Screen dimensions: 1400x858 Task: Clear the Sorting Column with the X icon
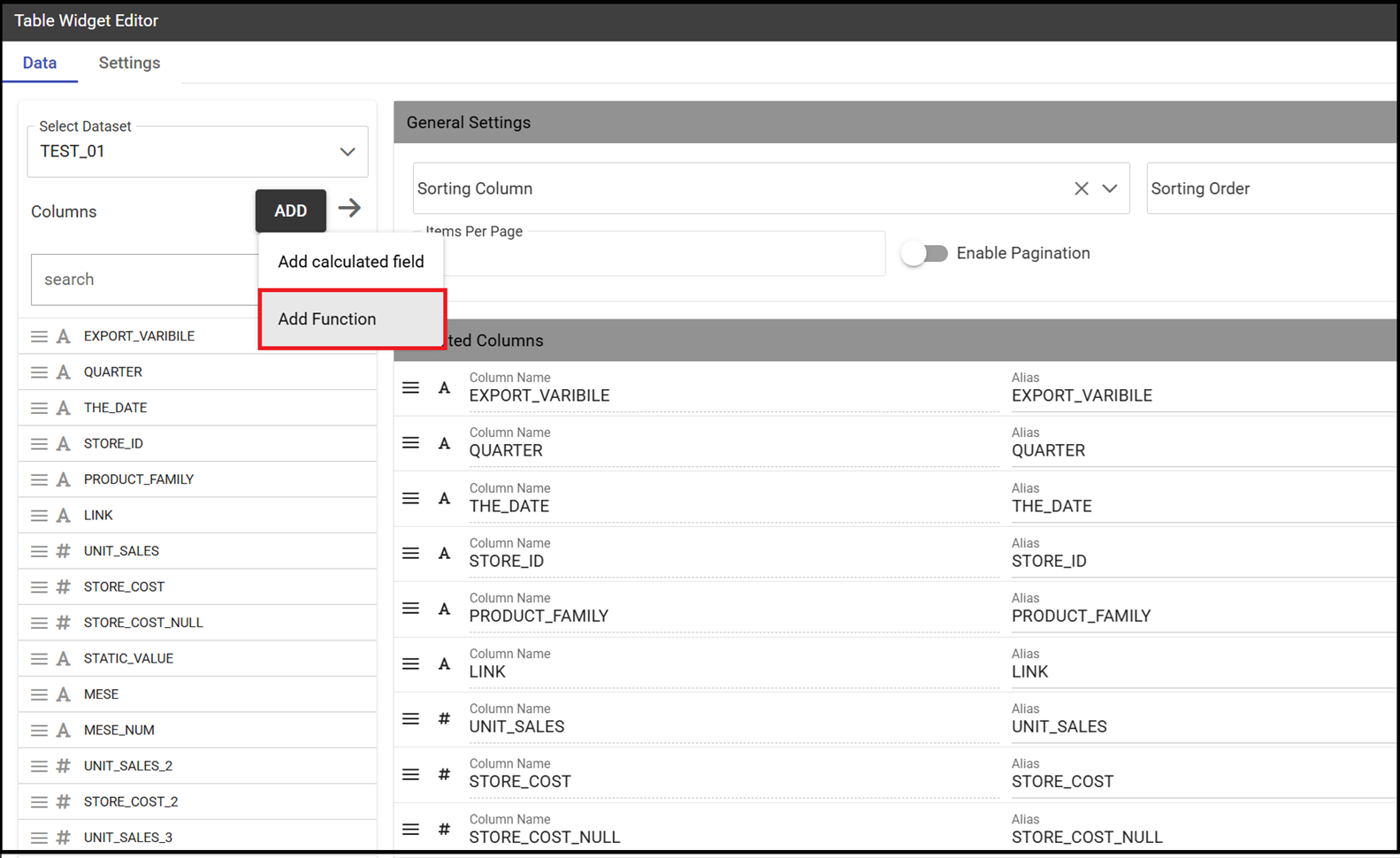1081,188
